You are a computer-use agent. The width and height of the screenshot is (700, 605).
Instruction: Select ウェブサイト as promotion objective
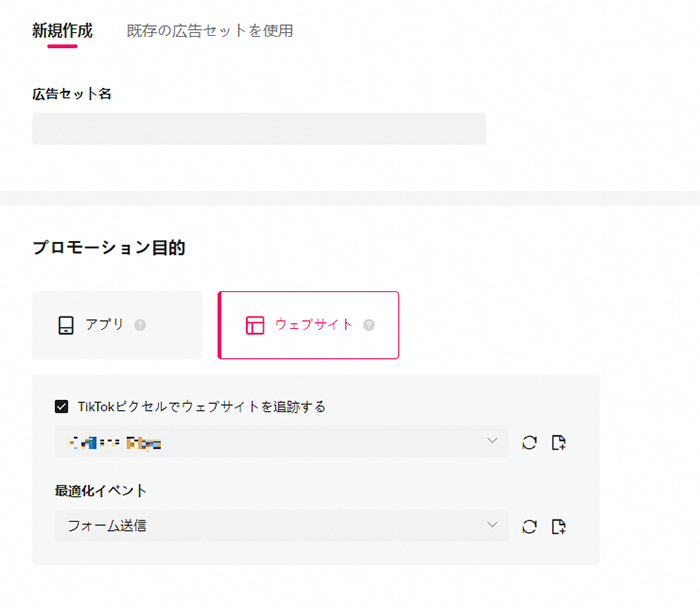pyautogui.click(x=308, y=325)
